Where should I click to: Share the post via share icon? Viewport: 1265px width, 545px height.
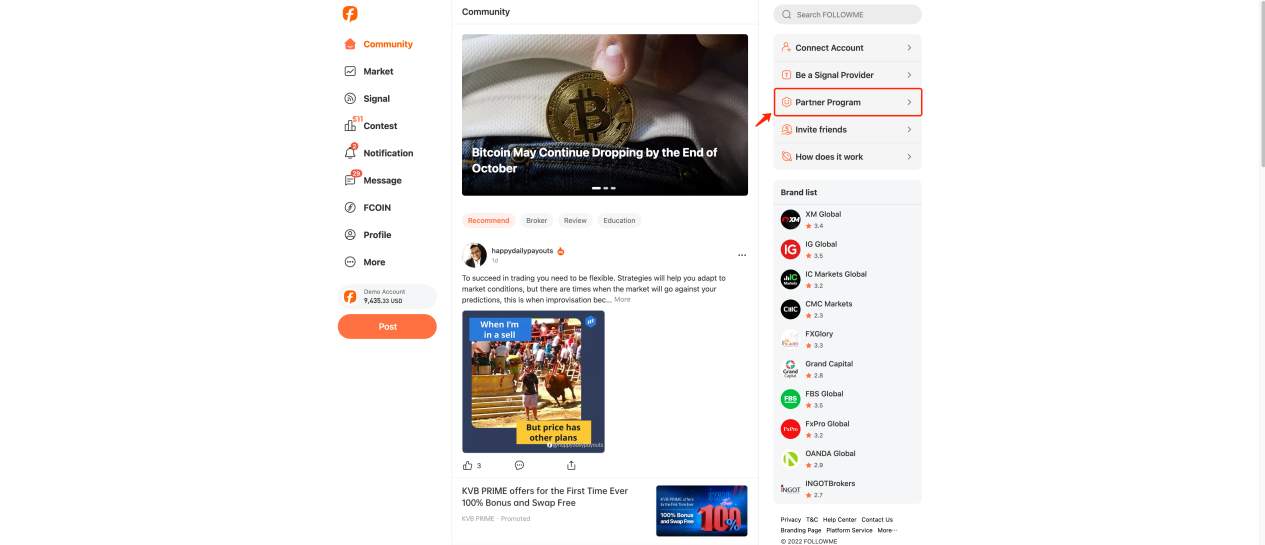click(x=571, y=465)
